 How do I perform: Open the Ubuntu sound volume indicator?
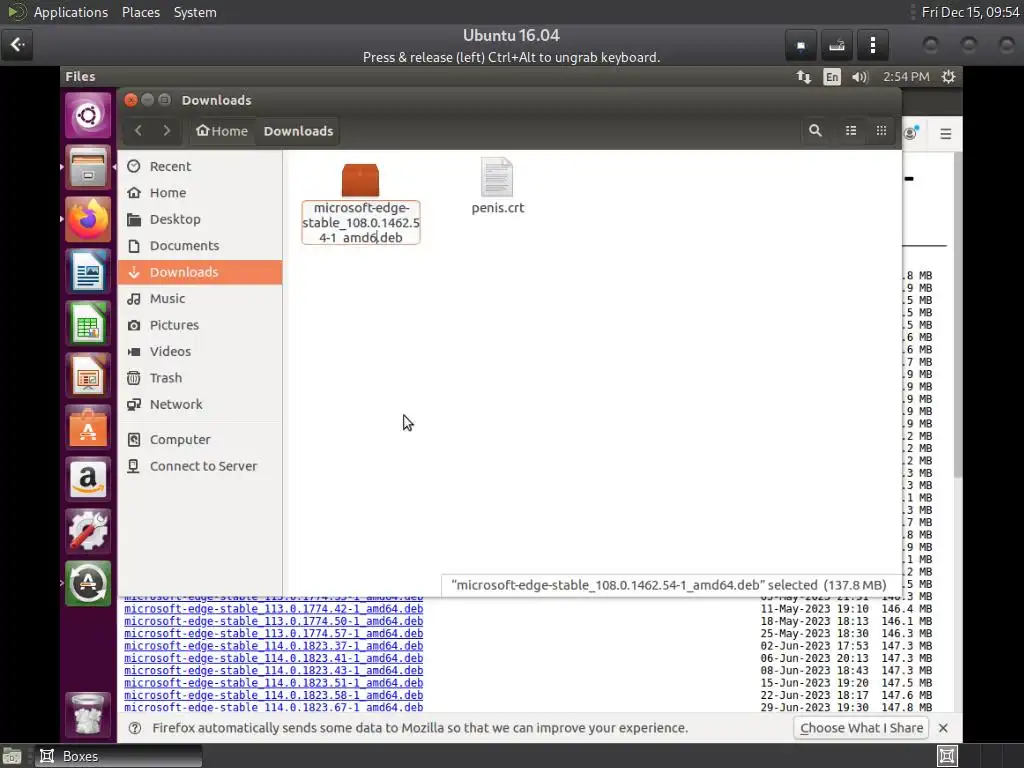[x=859, y=77]
